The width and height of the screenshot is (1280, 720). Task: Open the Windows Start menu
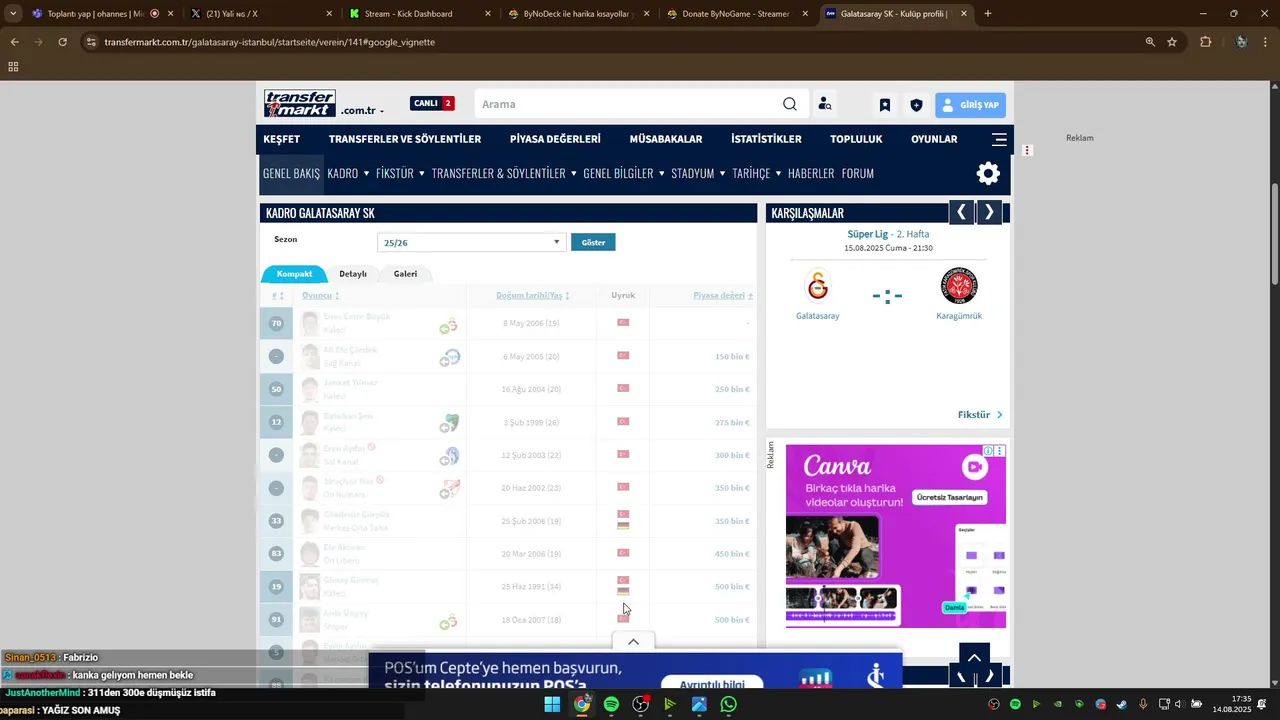[552, 704]
